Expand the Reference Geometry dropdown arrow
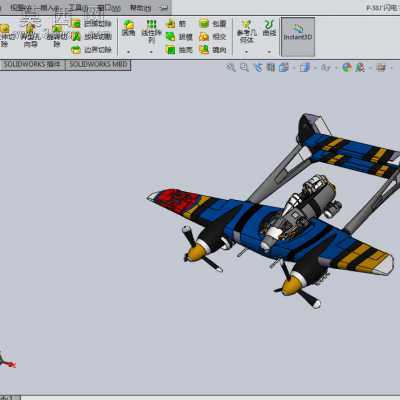This screenshot has height=400, width=400. click(x=246, y=52)
